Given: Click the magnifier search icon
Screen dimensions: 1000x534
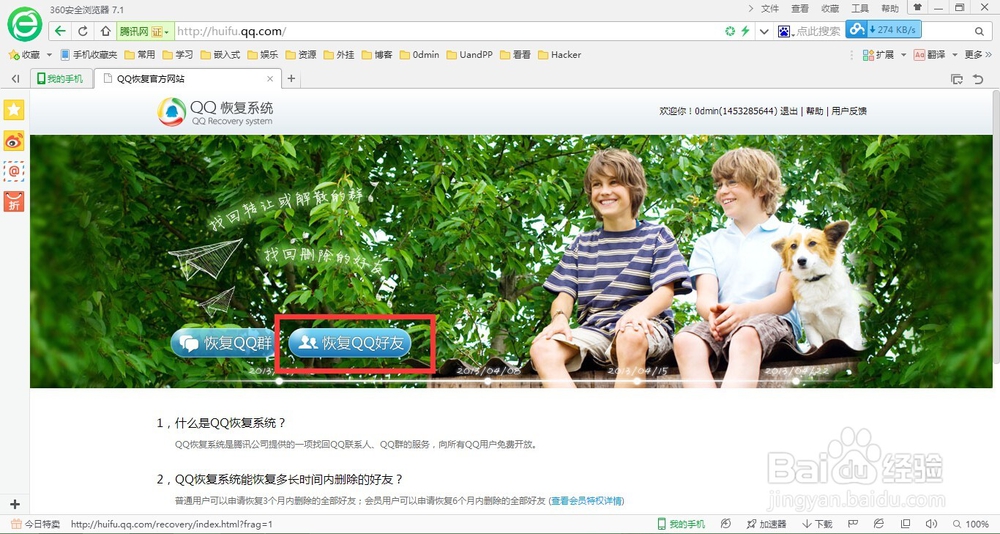Looking at the screenshot, I should (979, 31).
